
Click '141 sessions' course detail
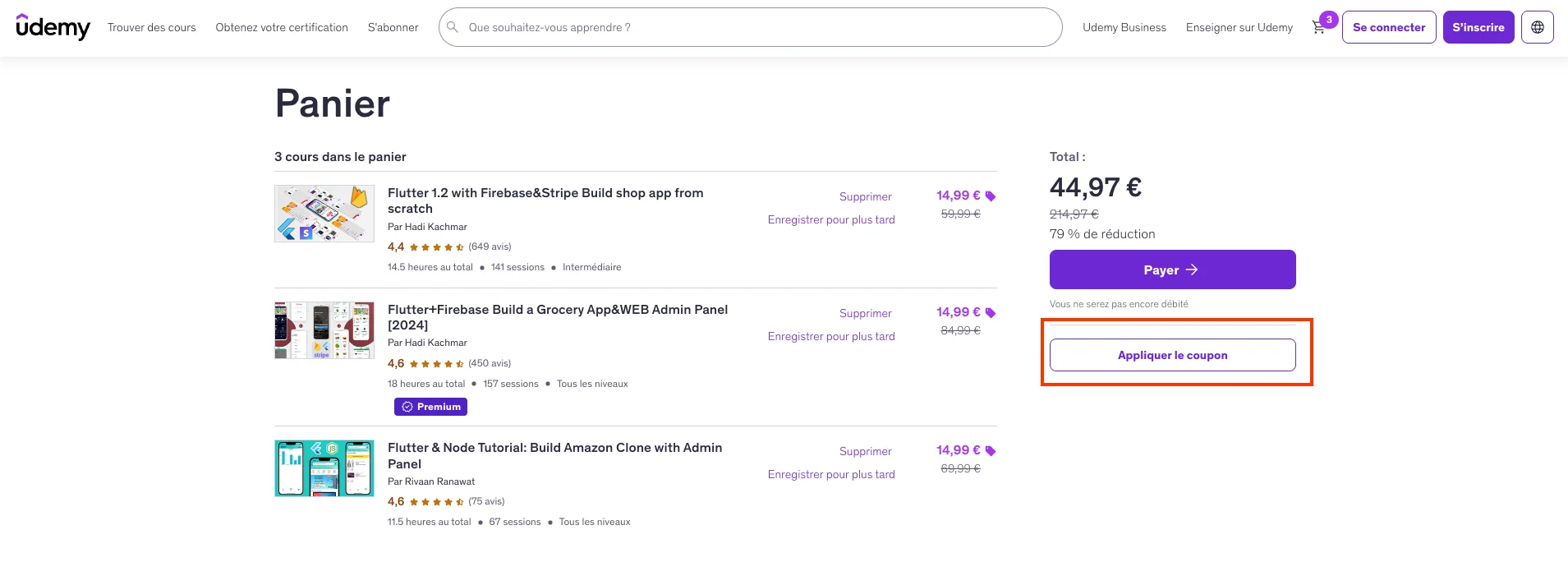517,267
